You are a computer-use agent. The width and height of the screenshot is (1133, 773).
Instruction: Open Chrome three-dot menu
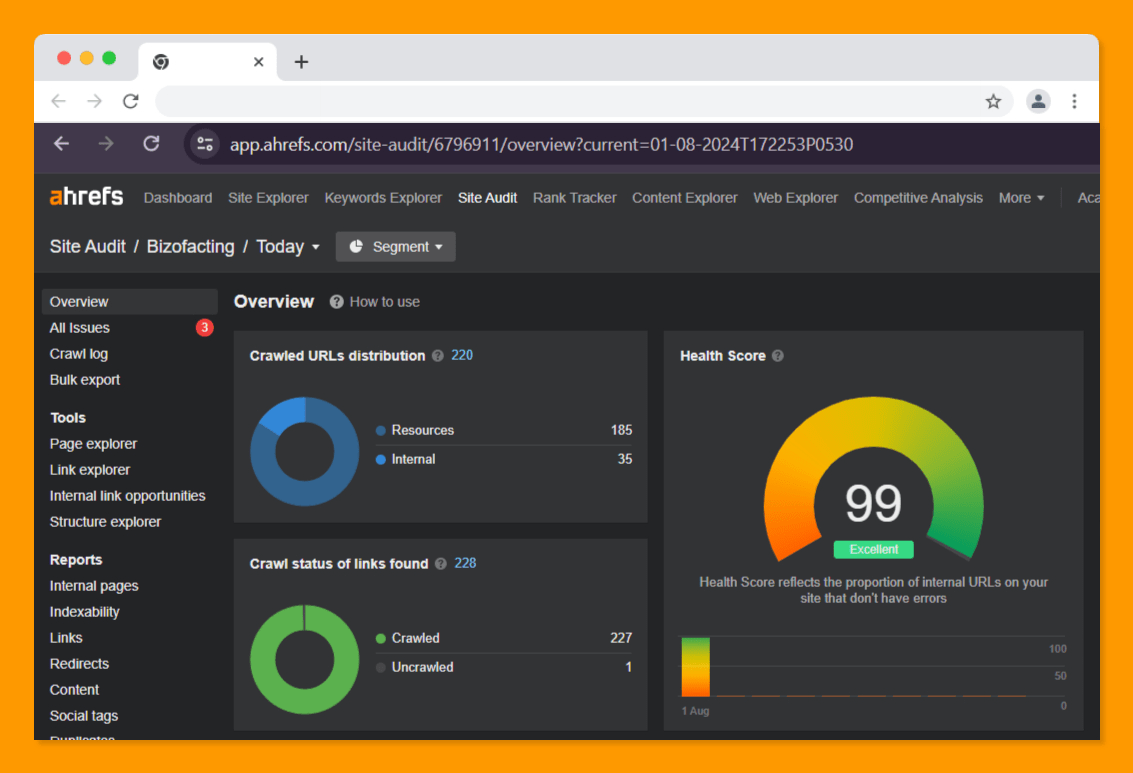click(x=1074, y=101)
